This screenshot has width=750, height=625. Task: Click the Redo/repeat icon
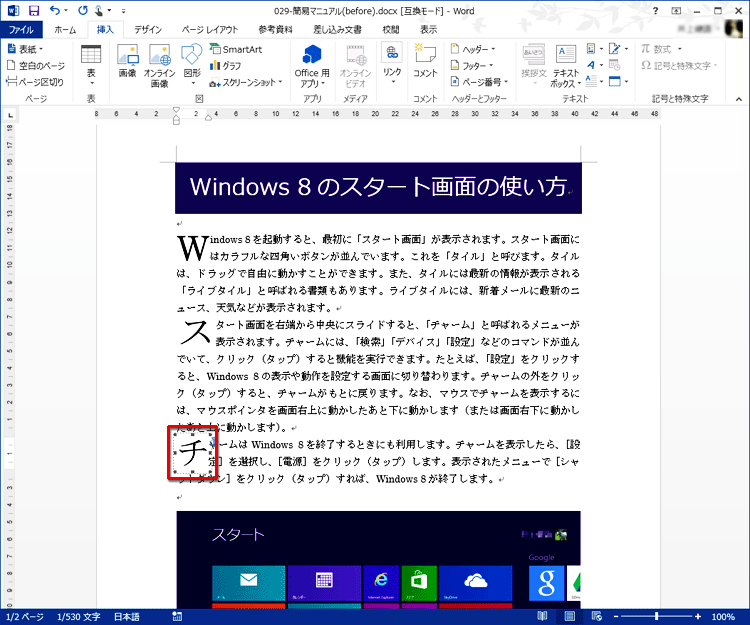(83, 11)
